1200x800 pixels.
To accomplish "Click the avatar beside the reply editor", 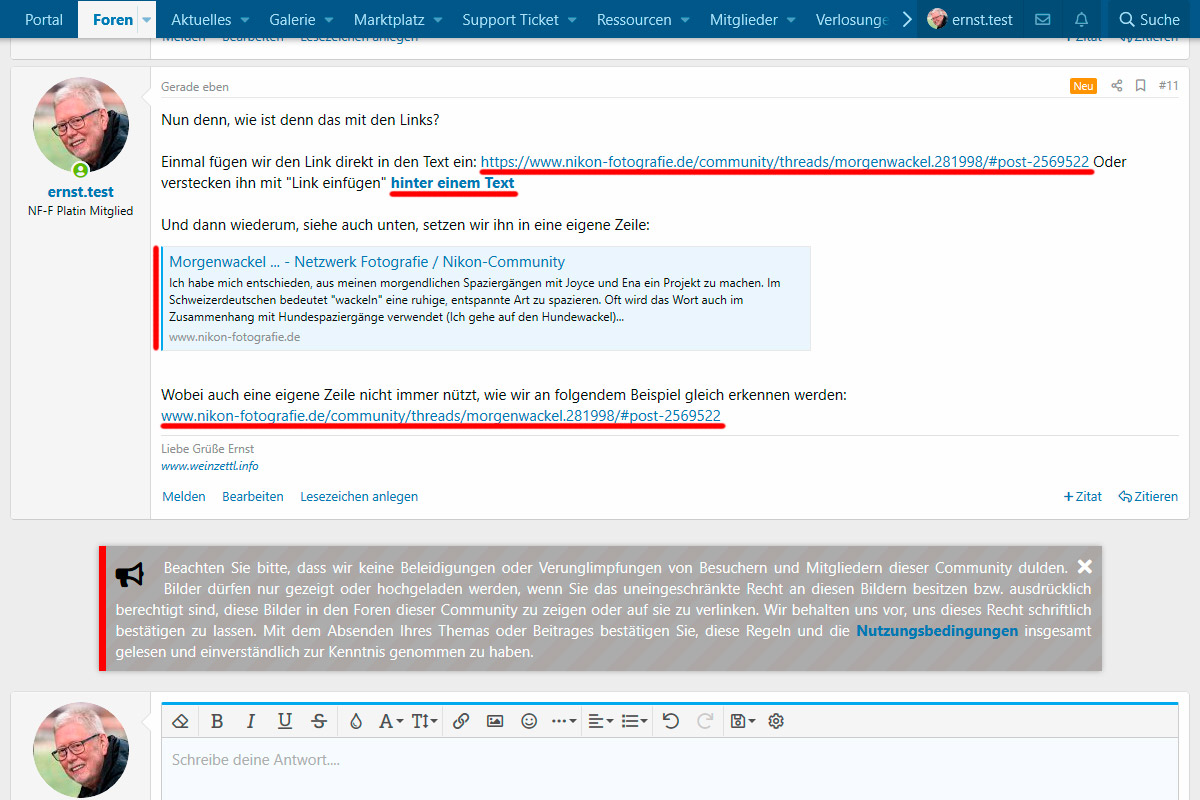I will point(81,750).
